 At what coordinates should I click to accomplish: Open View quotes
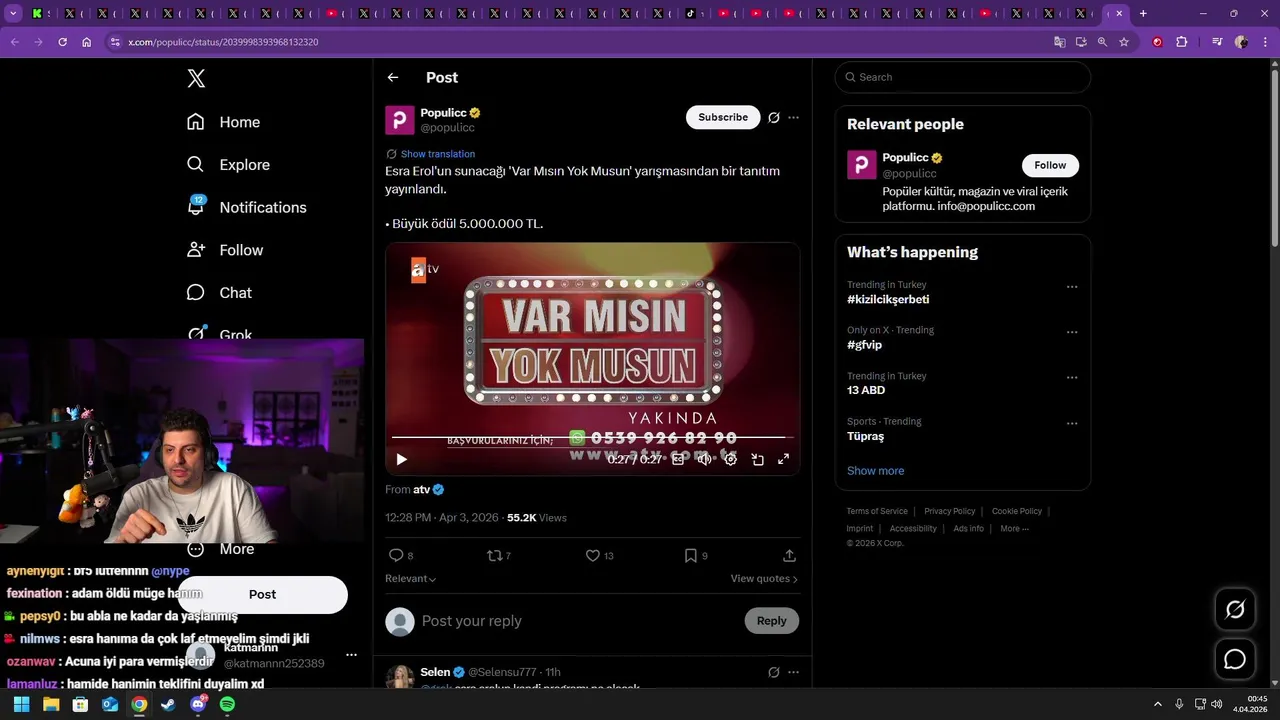tap(764, 579)
